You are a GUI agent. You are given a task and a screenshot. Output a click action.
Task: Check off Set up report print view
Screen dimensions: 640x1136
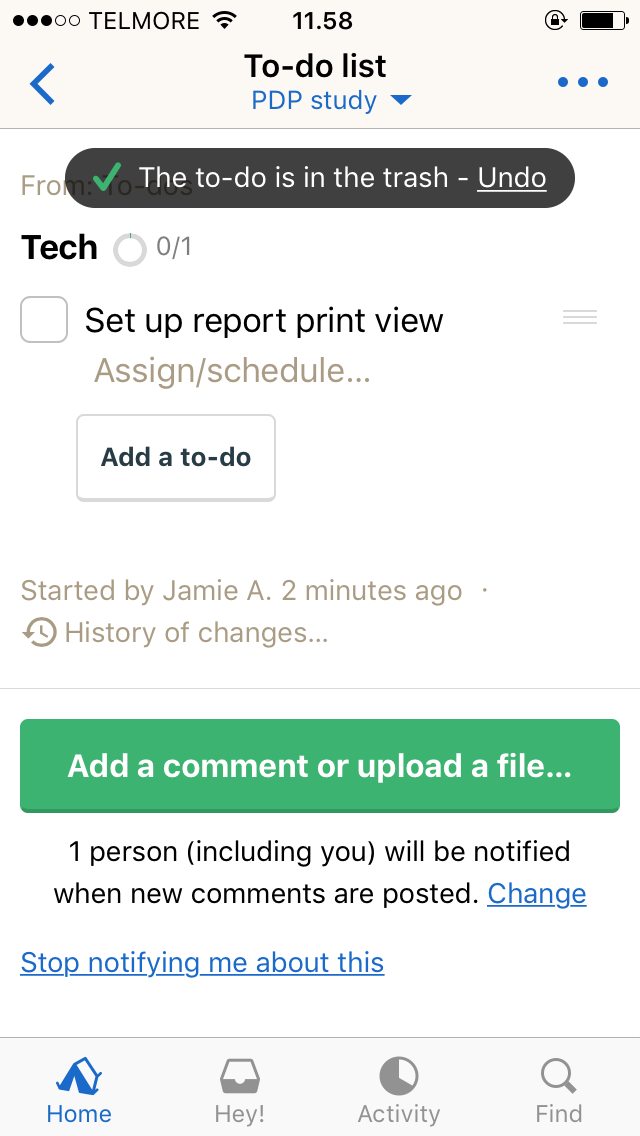(x=44, y=320)
